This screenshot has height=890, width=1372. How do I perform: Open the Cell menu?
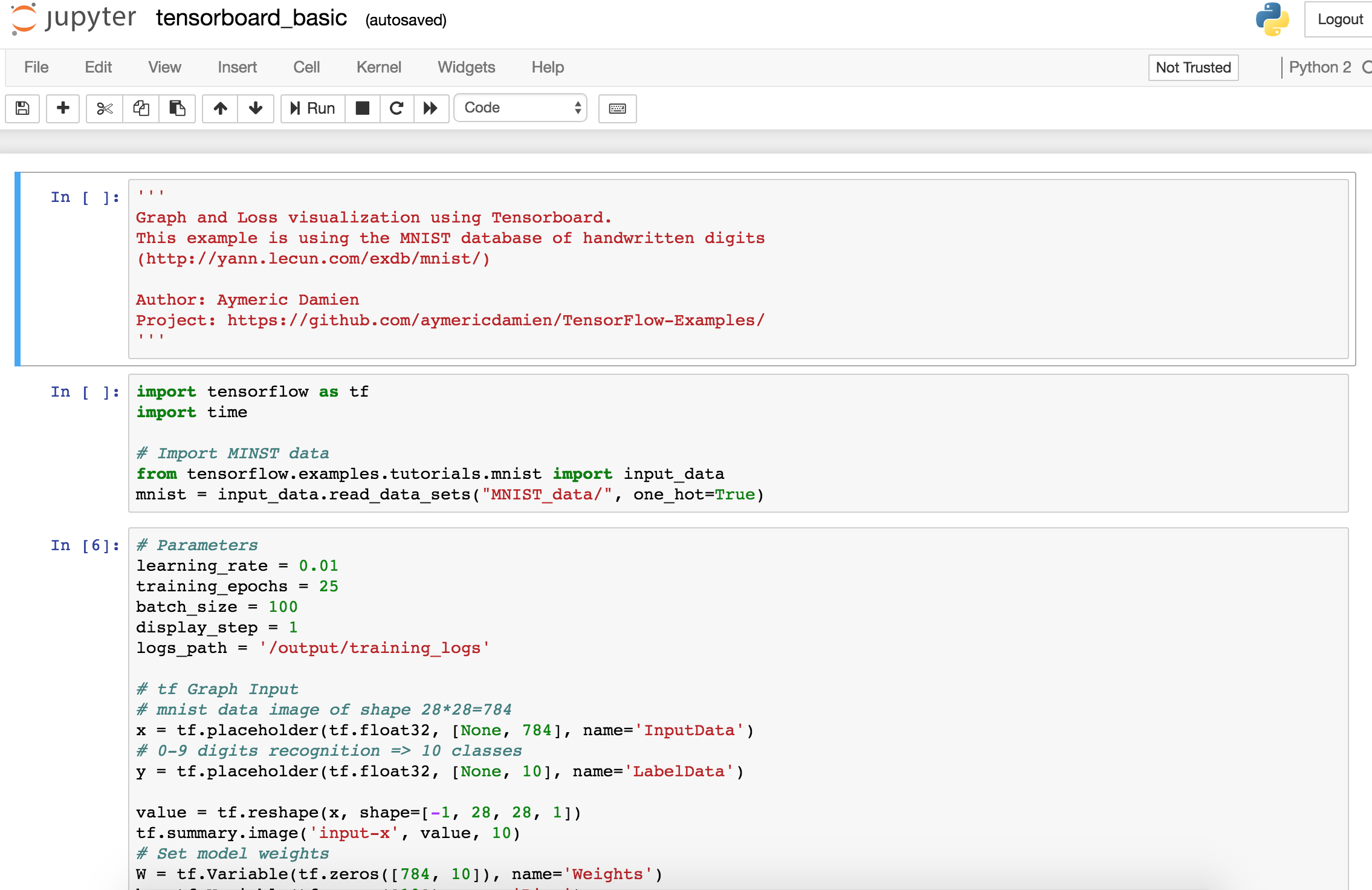click(306, 67)
